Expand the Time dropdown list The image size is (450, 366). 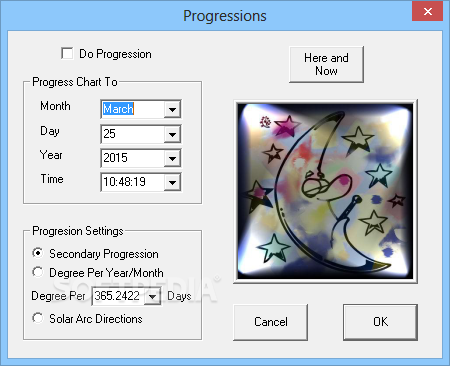[172, 182]
